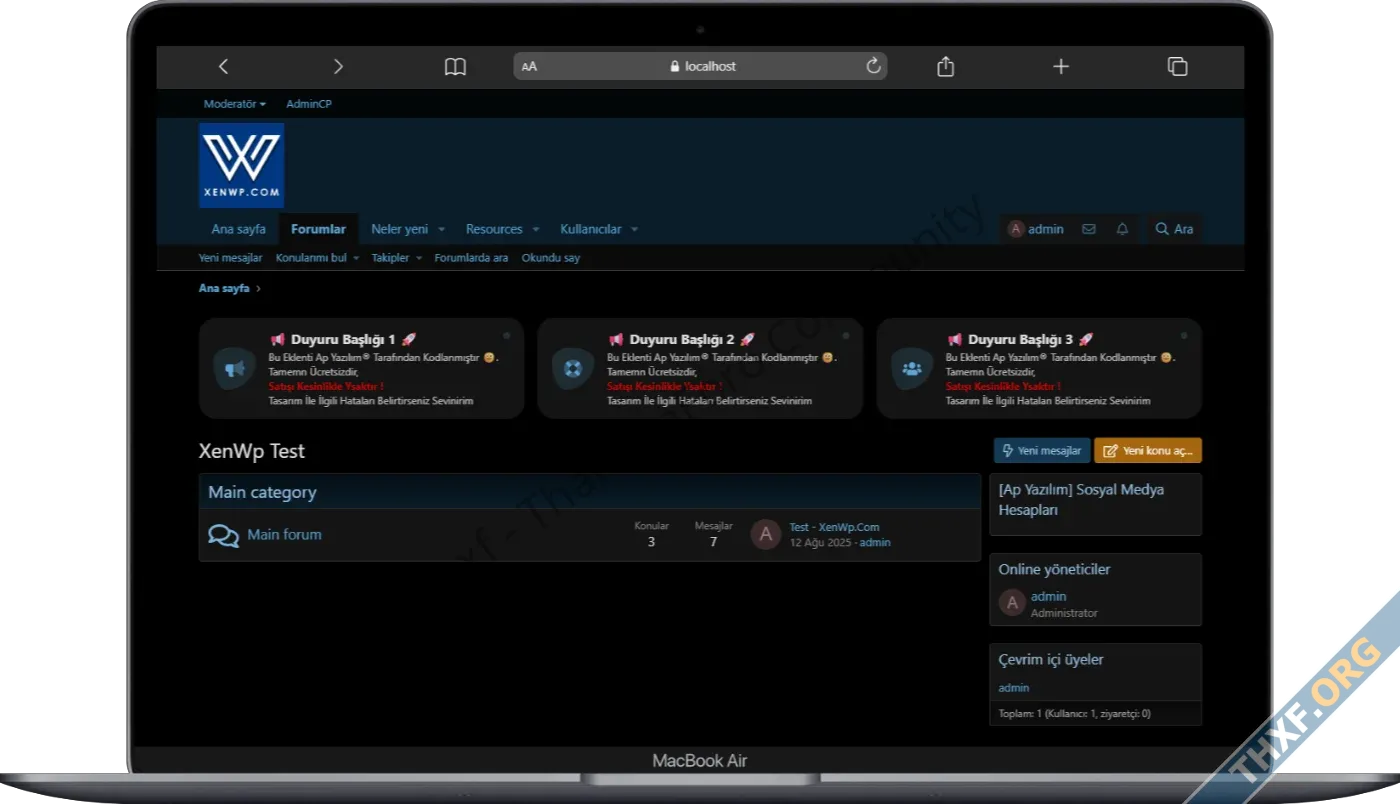Open the notifications bell icon
Viewport: 1400px width, 804px height.
point(1122,229)
